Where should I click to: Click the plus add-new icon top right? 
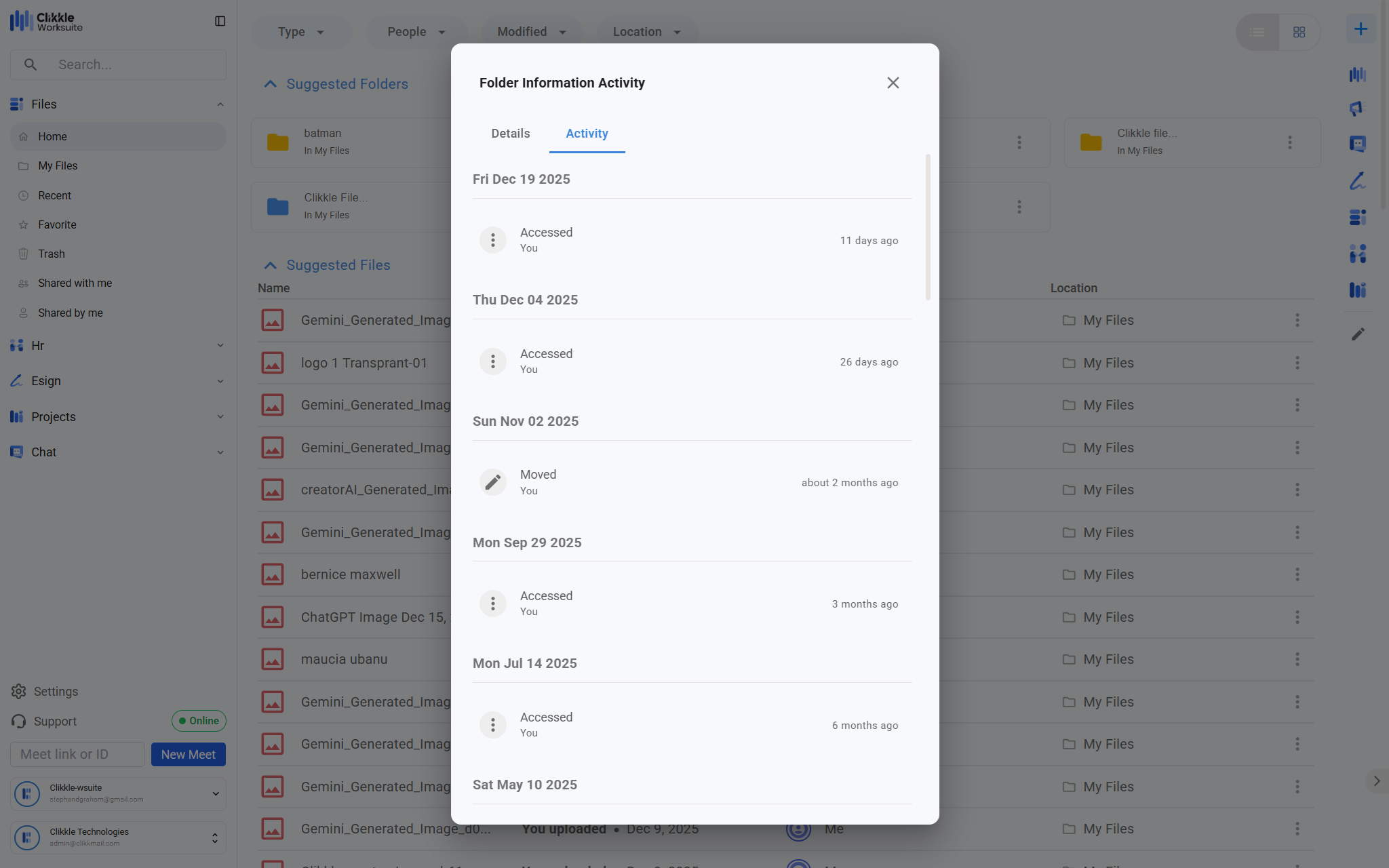click(1360, 29)
